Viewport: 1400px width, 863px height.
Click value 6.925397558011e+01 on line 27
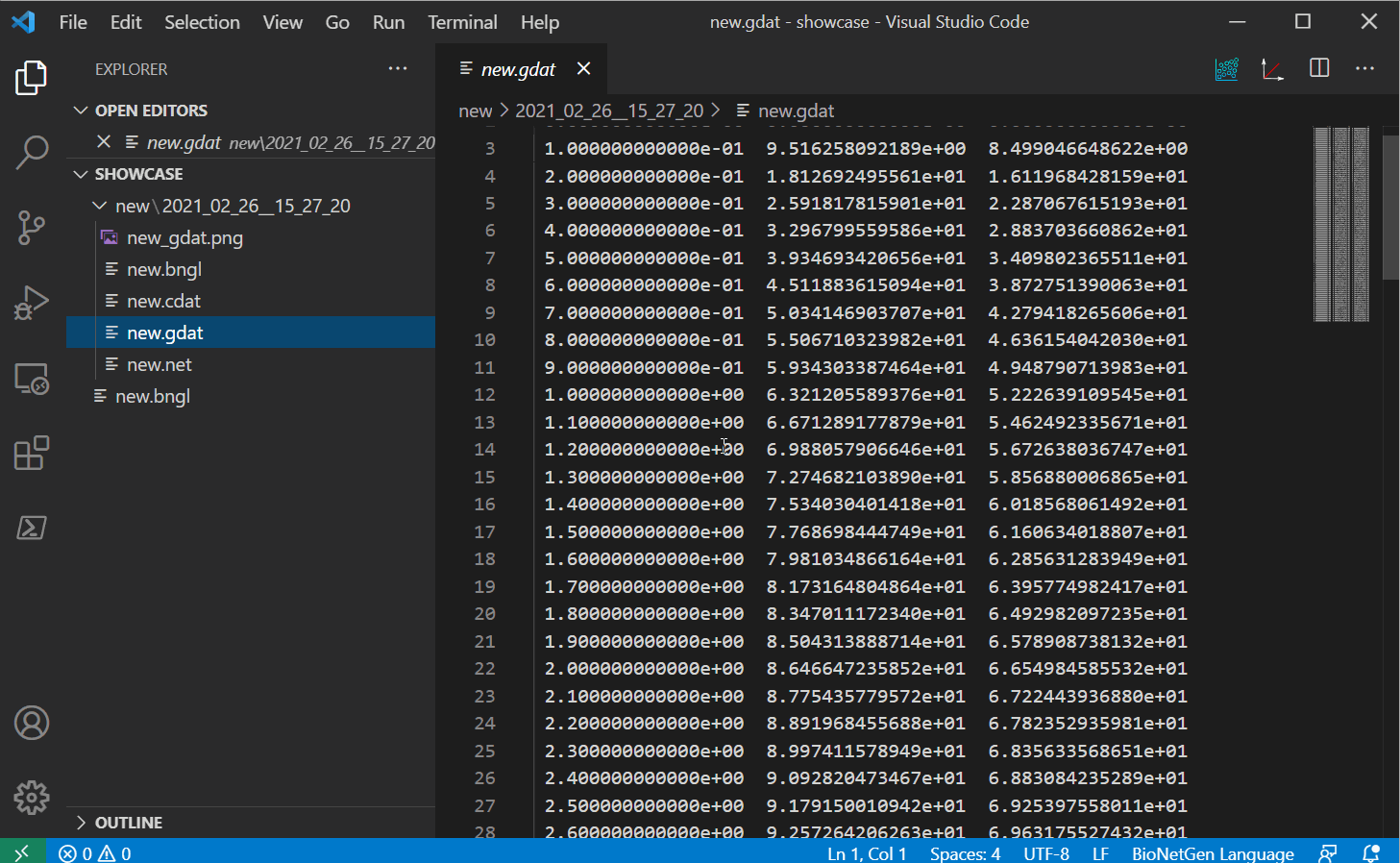[x=1088, y=805]
